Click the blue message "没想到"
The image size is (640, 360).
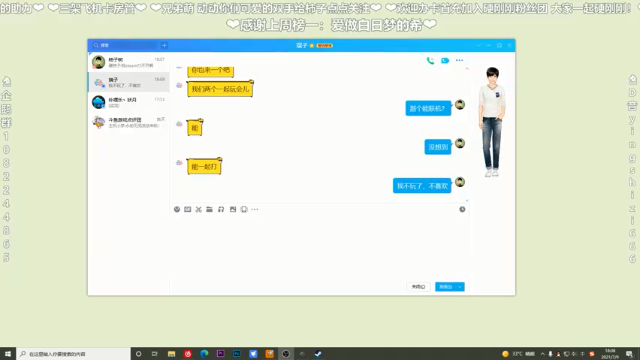click(438, 147)
